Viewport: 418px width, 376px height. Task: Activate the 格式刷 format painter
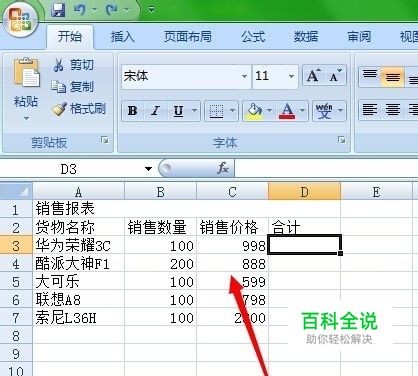coord(79,109)
